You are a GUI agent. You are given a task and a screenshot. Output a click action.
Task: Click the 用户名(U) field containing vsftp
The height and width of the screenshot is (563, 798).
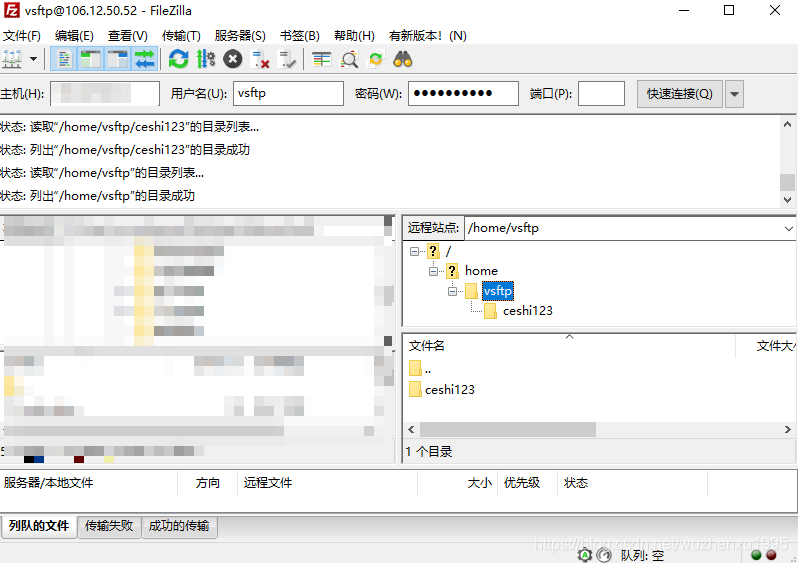click(288, 94)
